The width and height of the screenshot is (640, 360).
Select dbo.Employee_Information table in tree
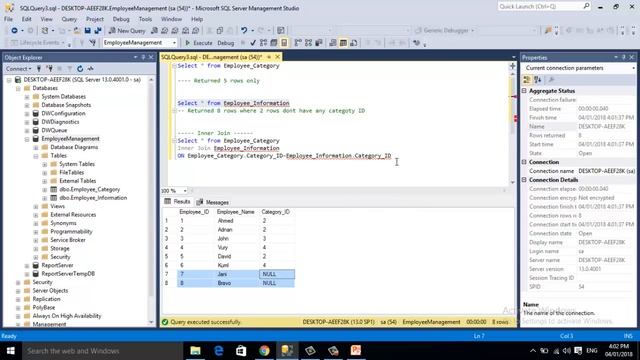tap(93, 198)
